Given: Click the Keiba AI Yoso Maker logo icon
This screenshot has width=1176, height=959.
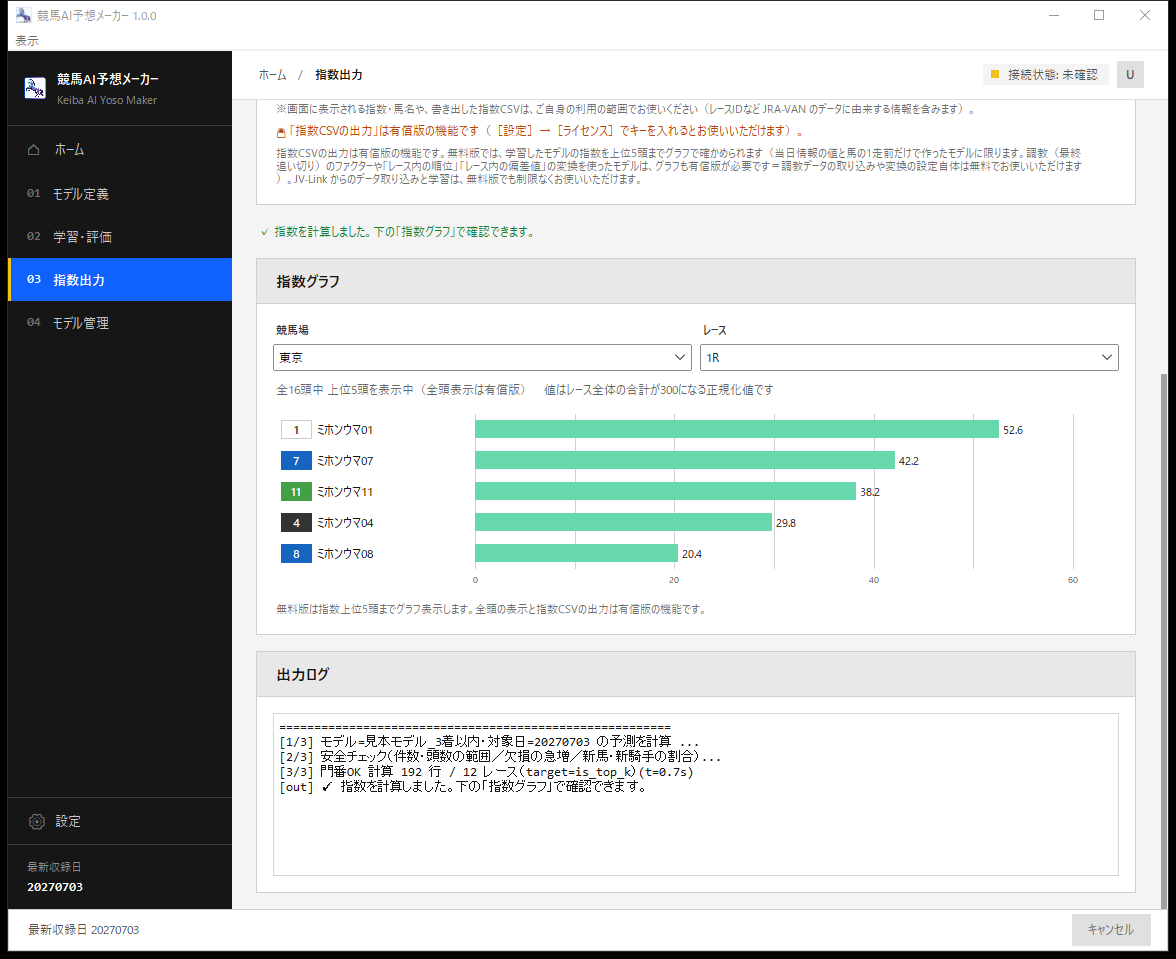Looking at the screenshot, I should (x=34, y=88).
